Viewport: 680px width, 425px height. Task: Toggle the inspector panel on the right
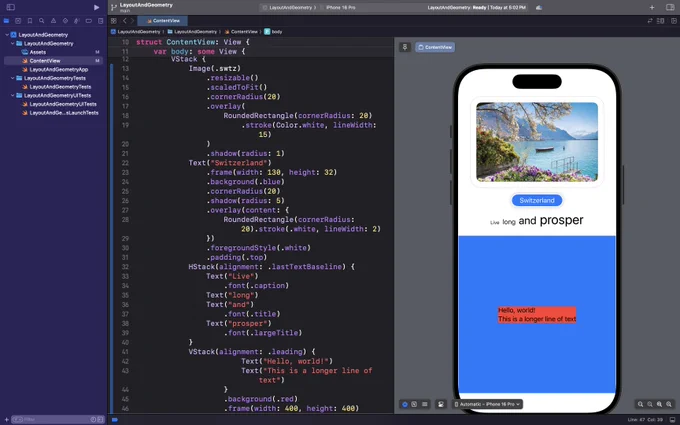coord(670,7)
